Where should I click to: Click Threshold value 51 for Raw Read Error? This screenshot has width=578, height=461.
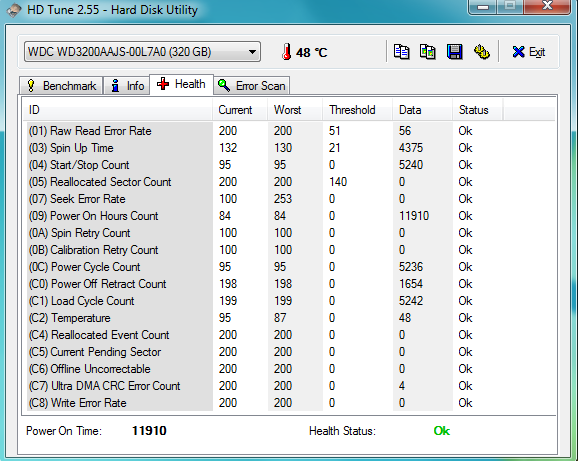335,131
